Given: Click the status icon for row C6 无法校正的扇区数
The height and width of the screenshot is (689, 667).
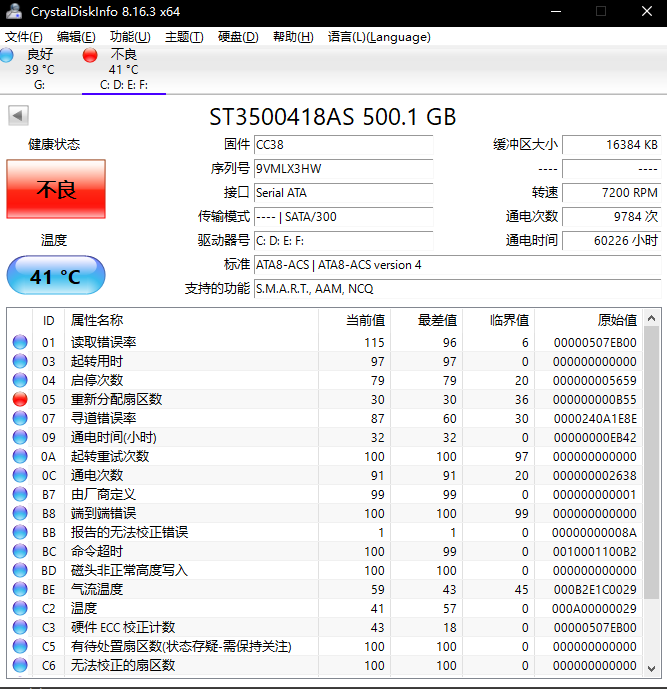Looking at the screenshot, I should (20, 665).
